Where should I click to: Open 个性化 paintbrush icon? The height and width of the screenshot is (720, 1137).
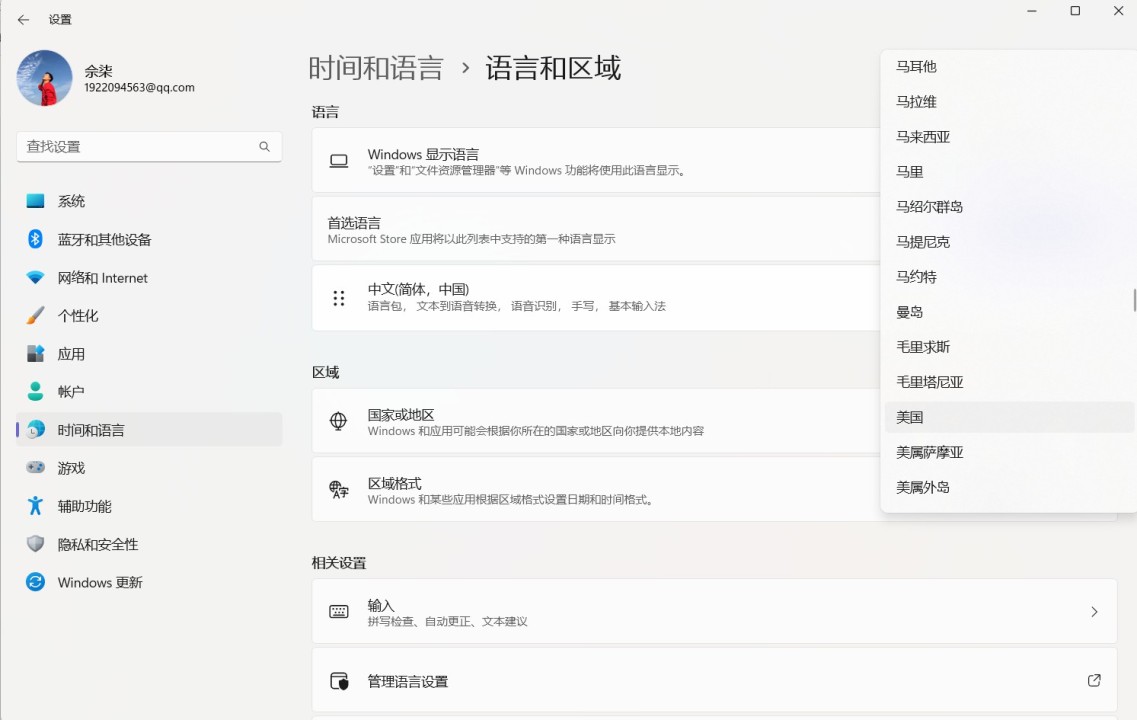point(35,315)
